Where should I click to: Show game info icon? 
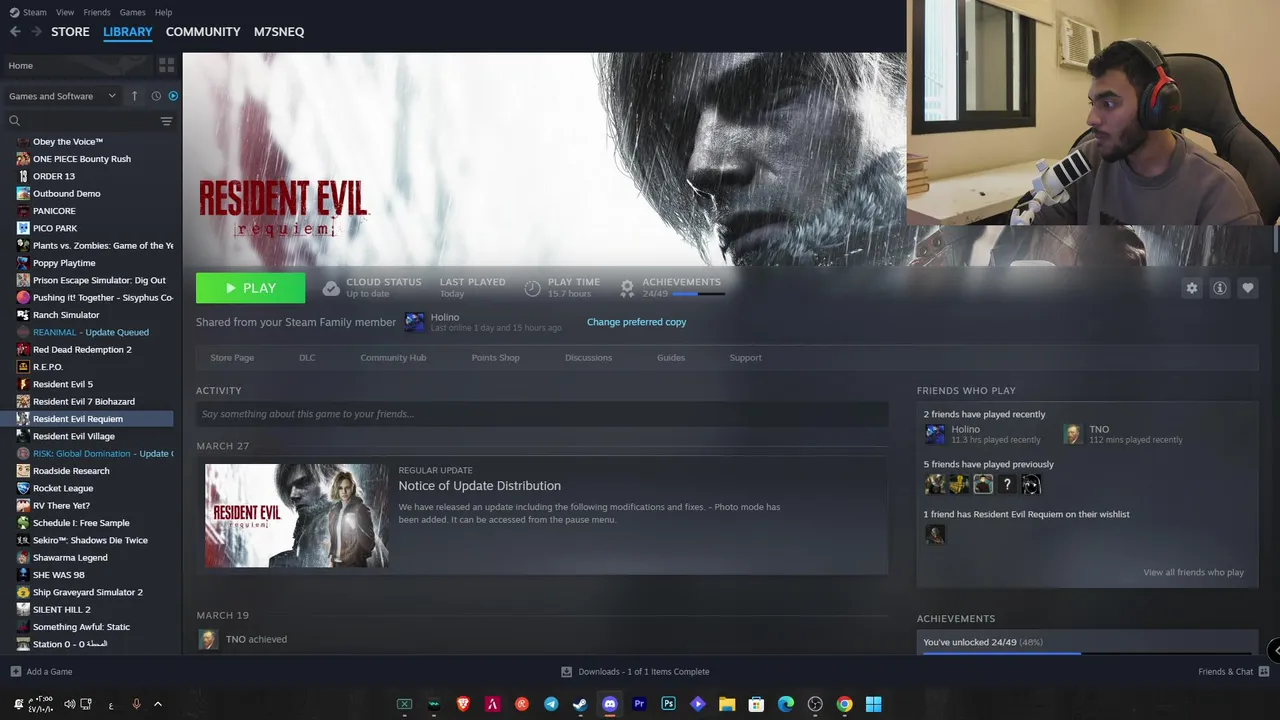[x=1219, y=288]
